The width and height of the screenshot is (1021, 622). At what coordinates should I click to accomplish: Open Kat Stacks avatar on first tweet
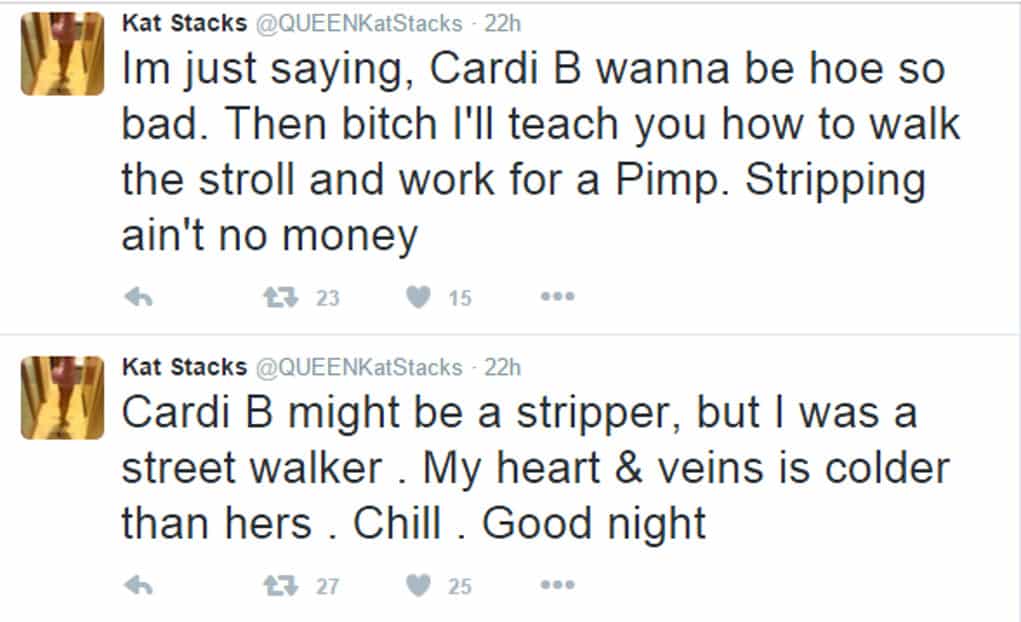point(62,53)
